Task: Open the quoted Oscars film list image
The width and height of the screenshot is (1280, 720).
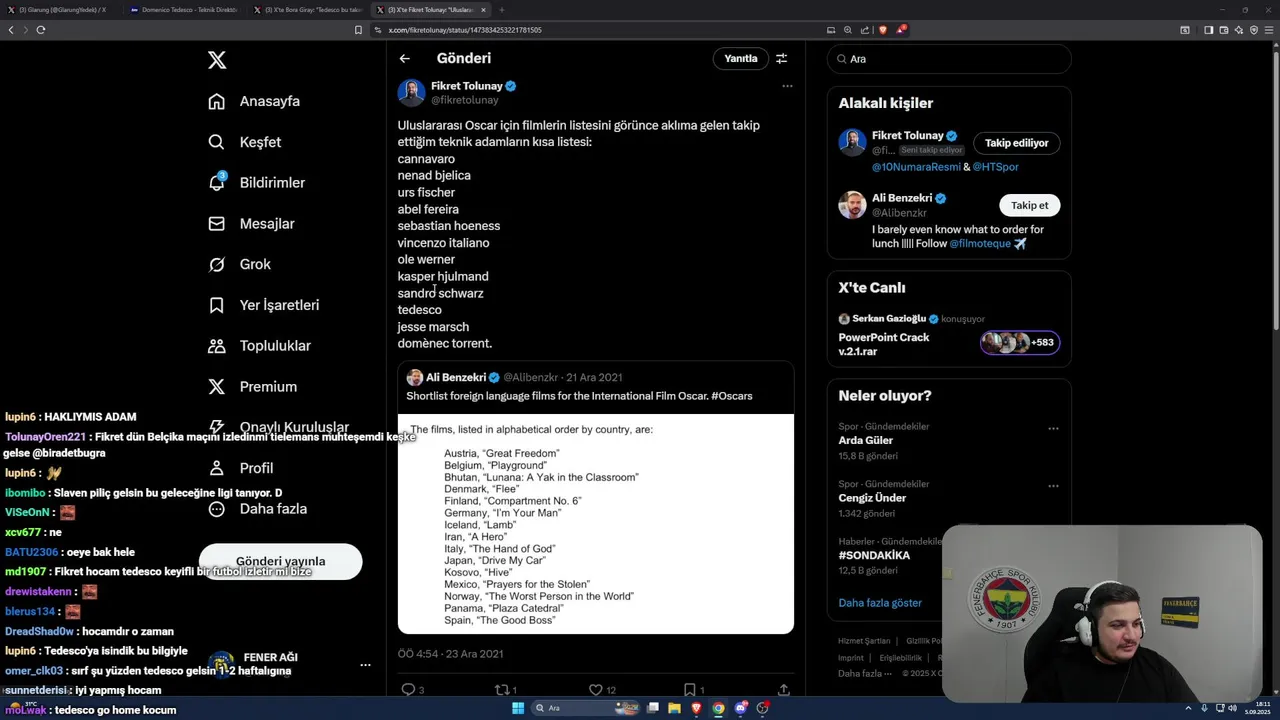Action: [596, 523]
